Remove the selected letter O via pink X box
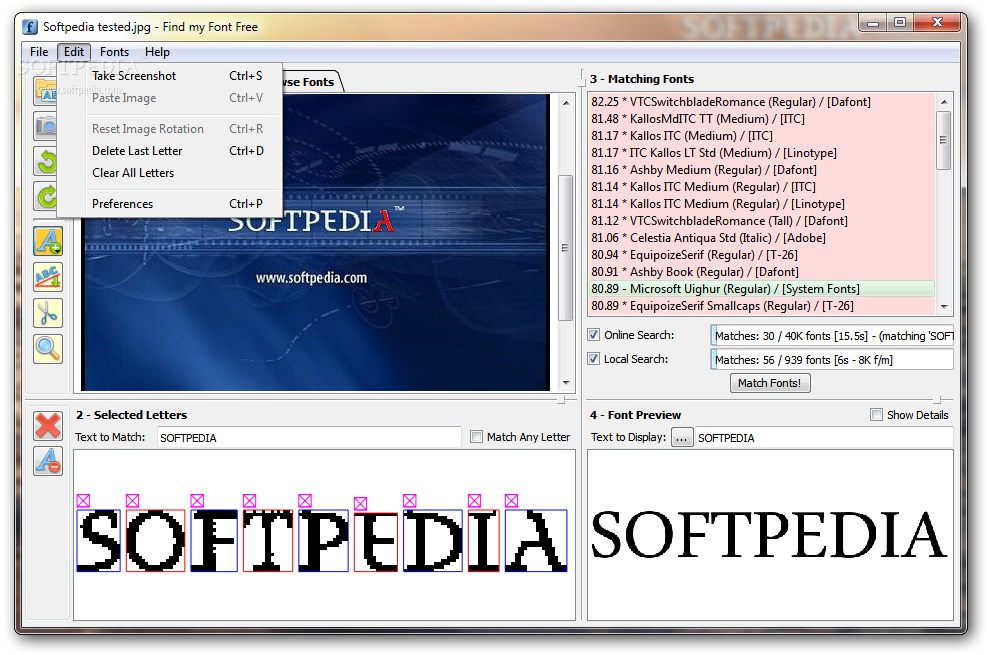Viewport: 988px width, 655px height. coord(132,501)
